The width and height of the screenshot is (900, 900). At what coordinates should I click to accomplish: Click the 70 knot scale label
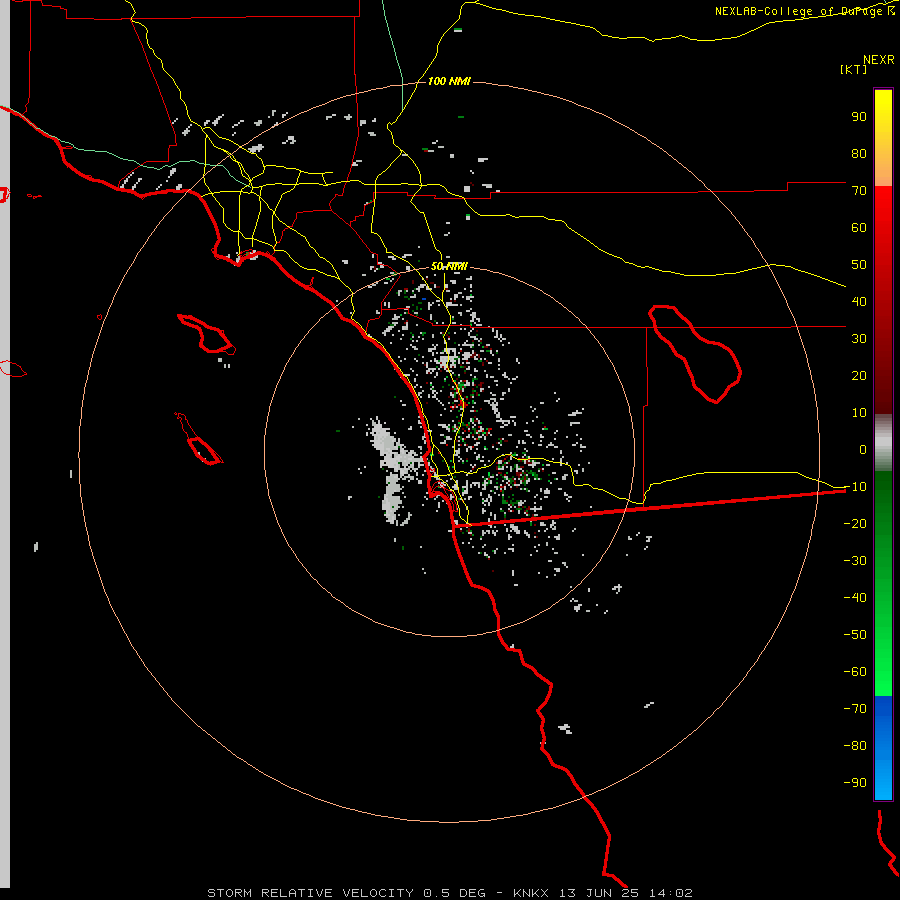859,191
